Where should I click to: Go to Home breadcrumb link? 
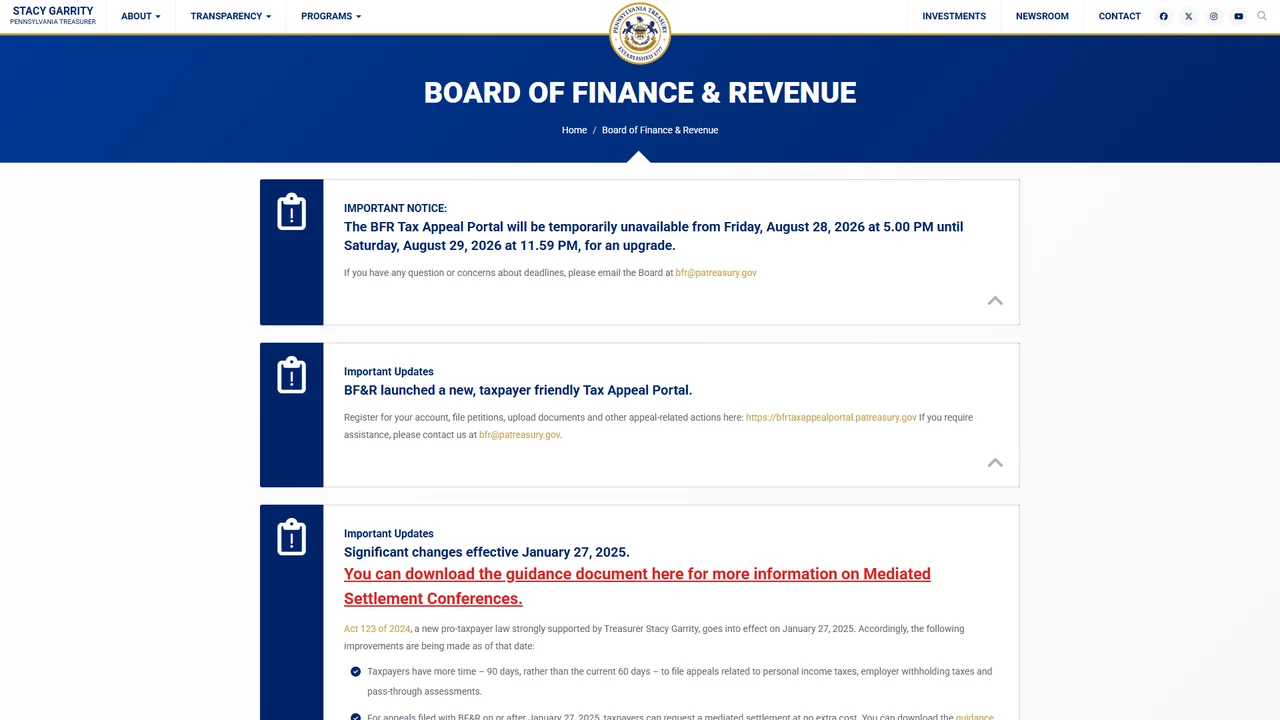pyautogui.click(x=574, y=130)
